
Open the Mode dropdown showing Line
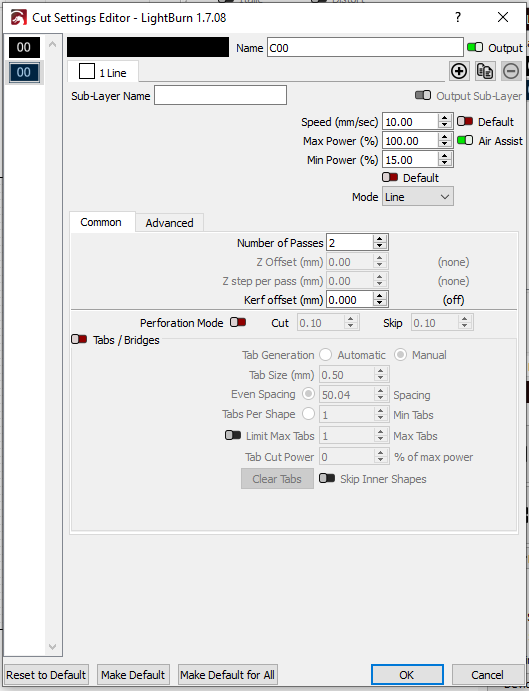417,197
